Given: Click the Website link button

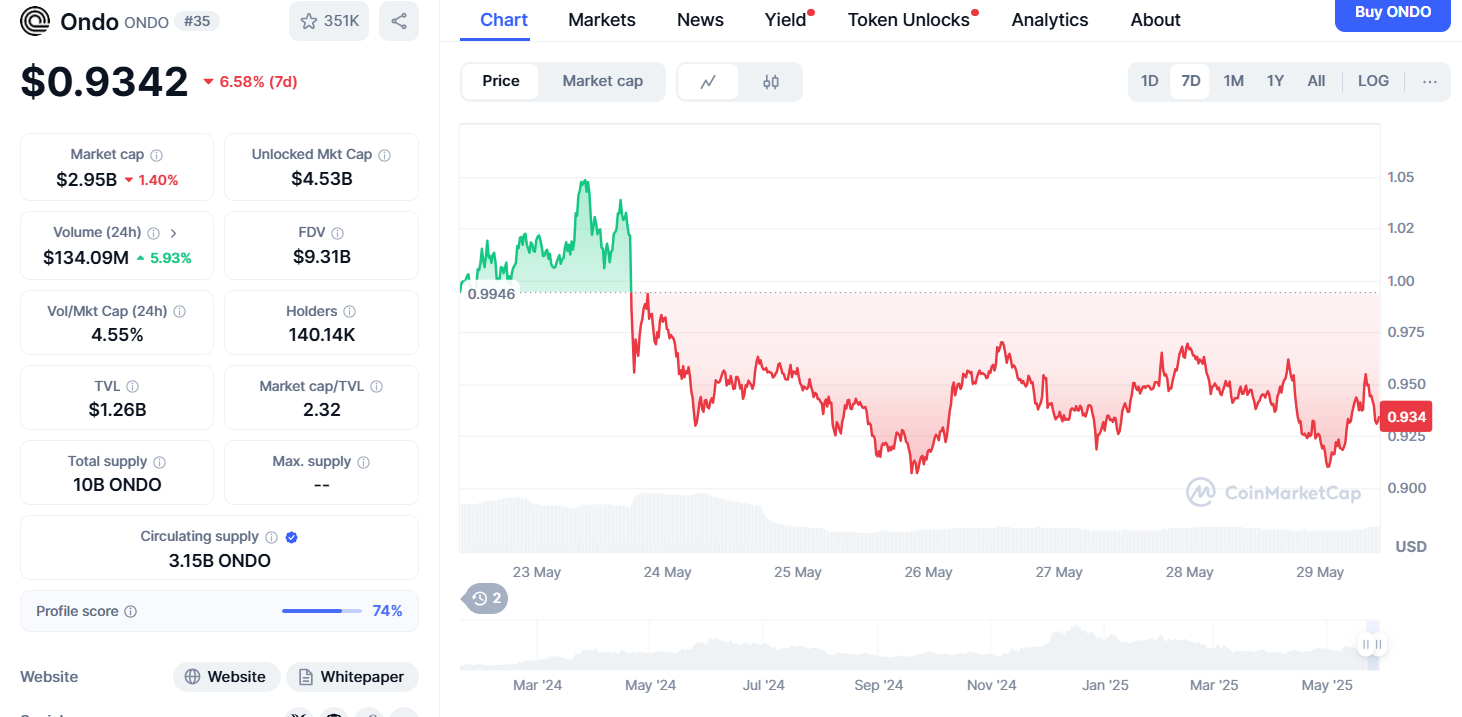Looking at the screenshot, I should tap(225, 677).
